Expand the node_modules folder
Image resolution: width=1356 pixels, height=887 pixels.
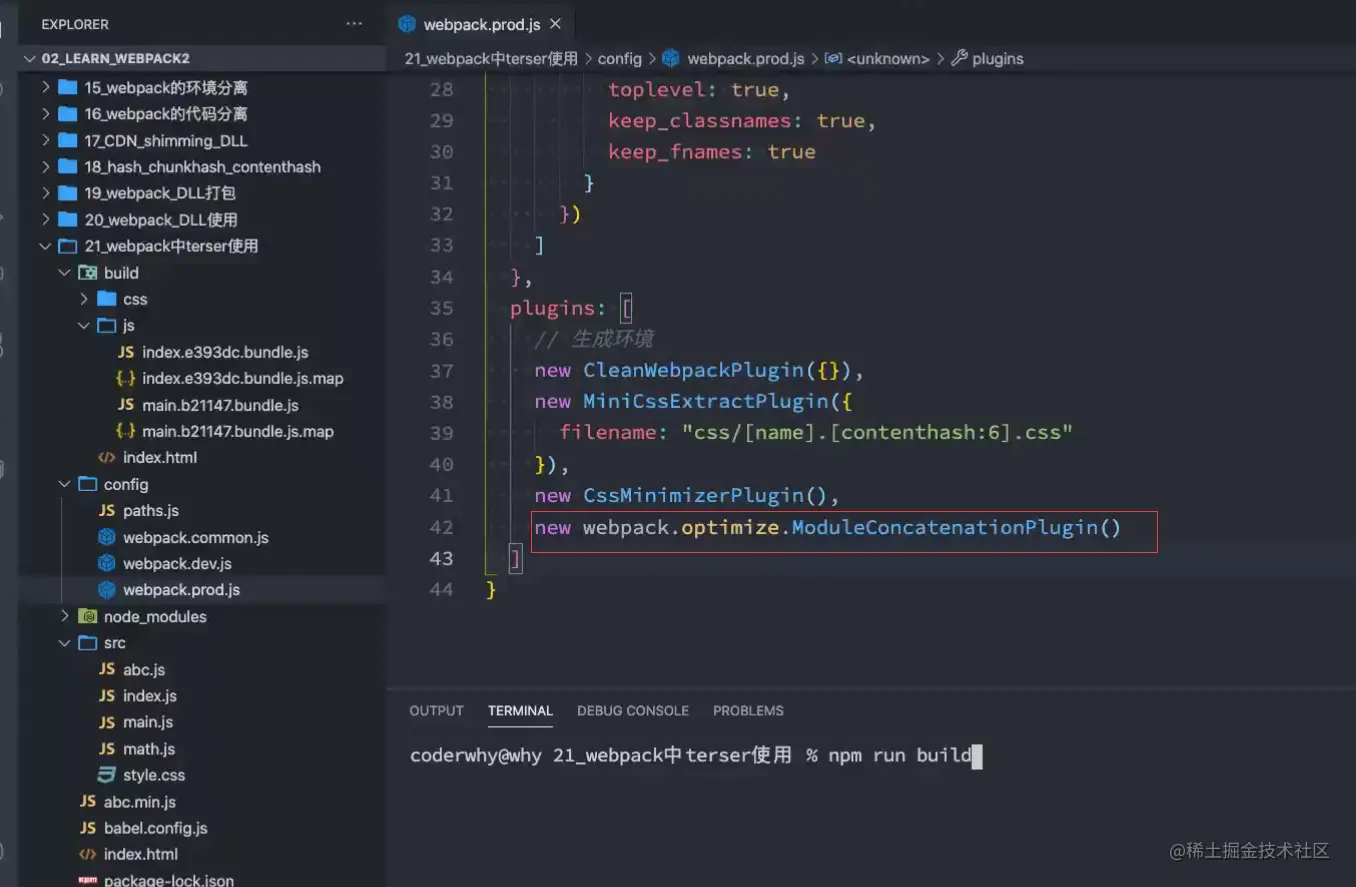tap(65, 616)
